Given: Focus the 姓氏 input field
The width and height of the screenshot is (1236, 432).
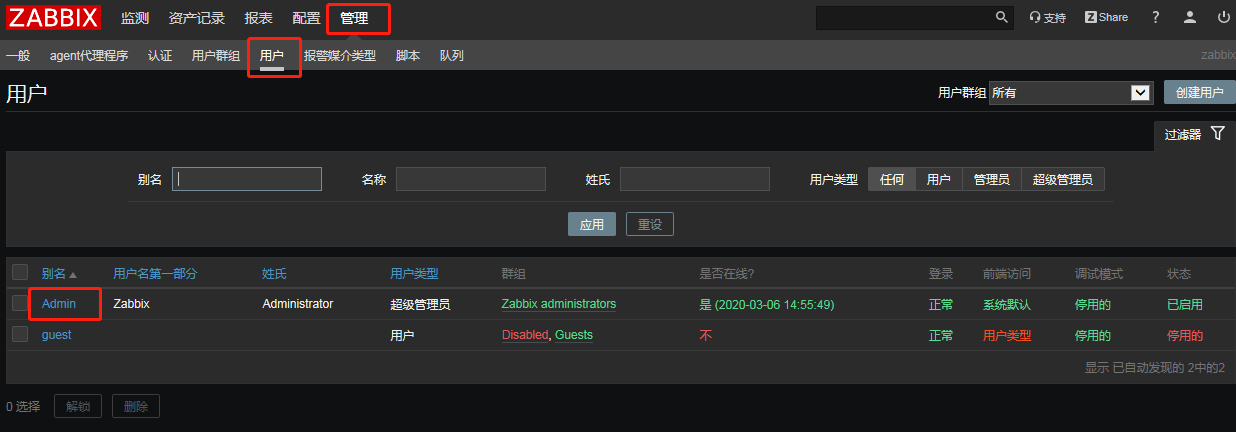Looking at the screenshot, I should [695, 179].
